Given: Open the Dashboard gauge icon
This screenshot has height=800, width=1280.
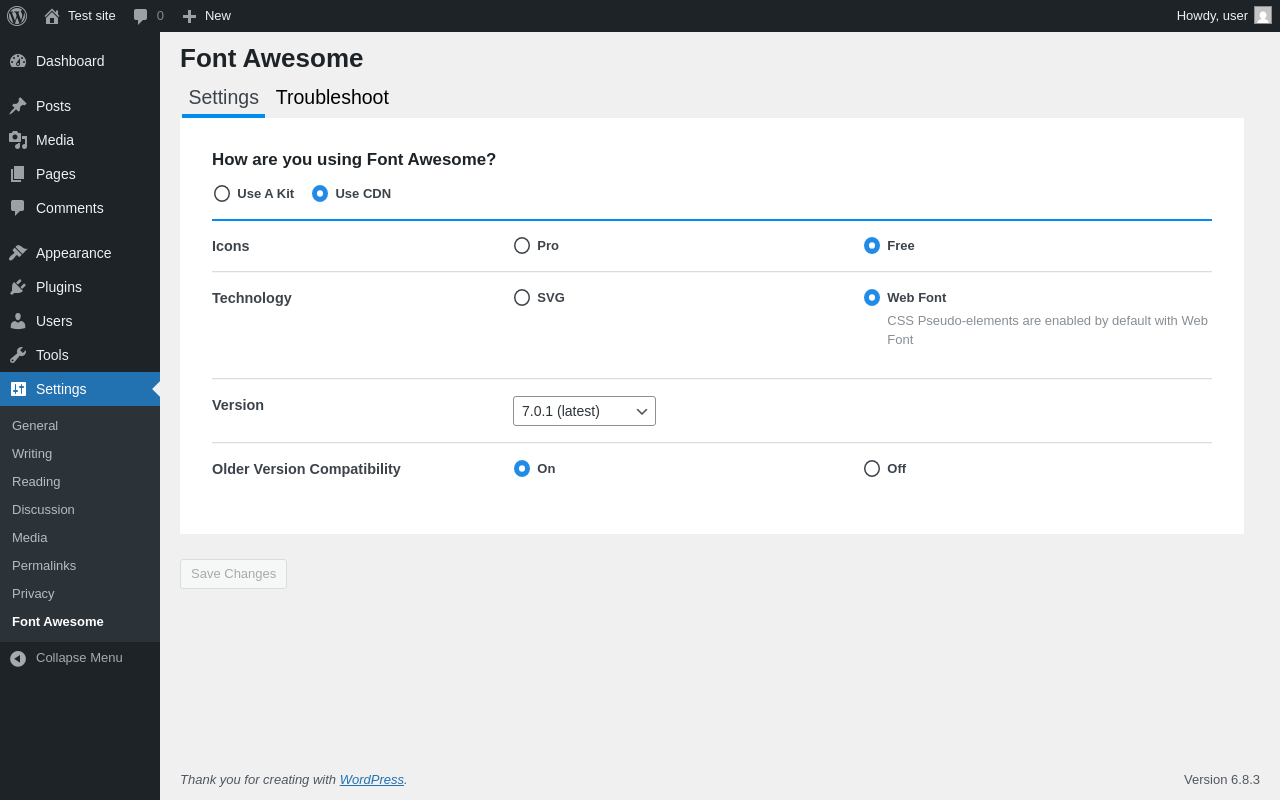Looking at the screenshot, I should [x=18, y=61].
